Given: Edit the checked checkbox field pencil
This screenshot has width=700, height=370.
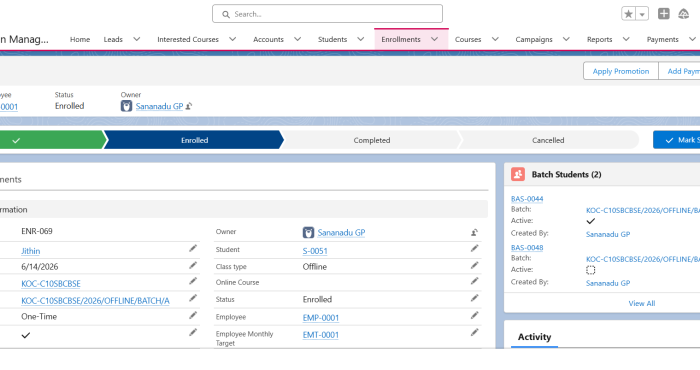Looking at the screenshot, I should (193, 333).
